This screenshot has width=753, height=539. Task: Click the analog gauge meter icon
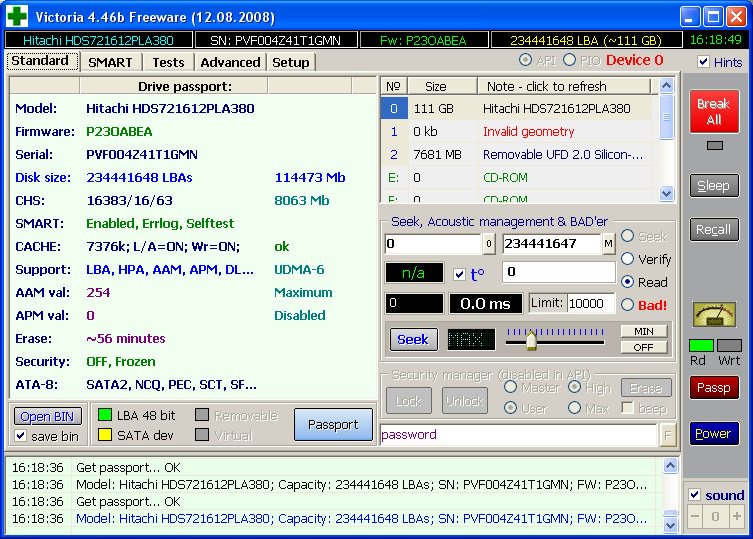point(714,315)
